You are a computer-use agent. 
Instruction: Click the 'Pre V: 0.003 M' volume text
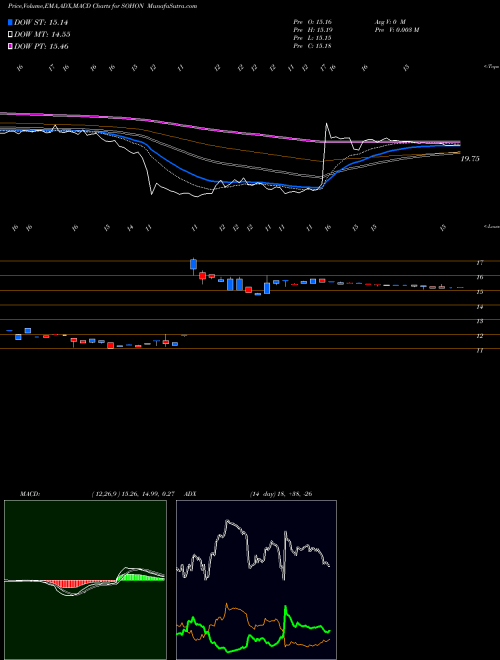pos(396,30)
